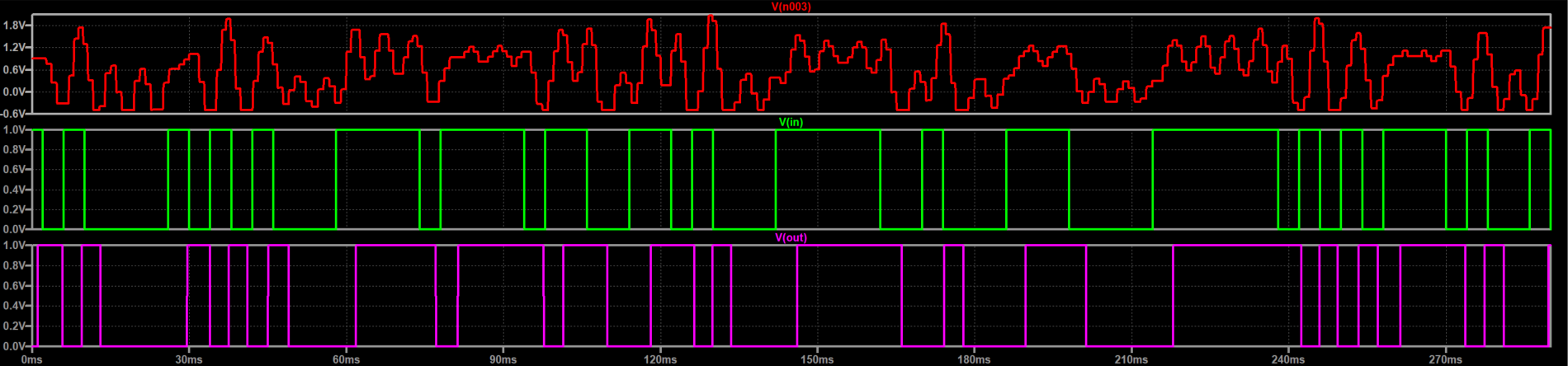Click 0.8V on the V(out) pane axis
This screenshot has height=366, width=1568.
pyautogui.click(x=15, y=265)
